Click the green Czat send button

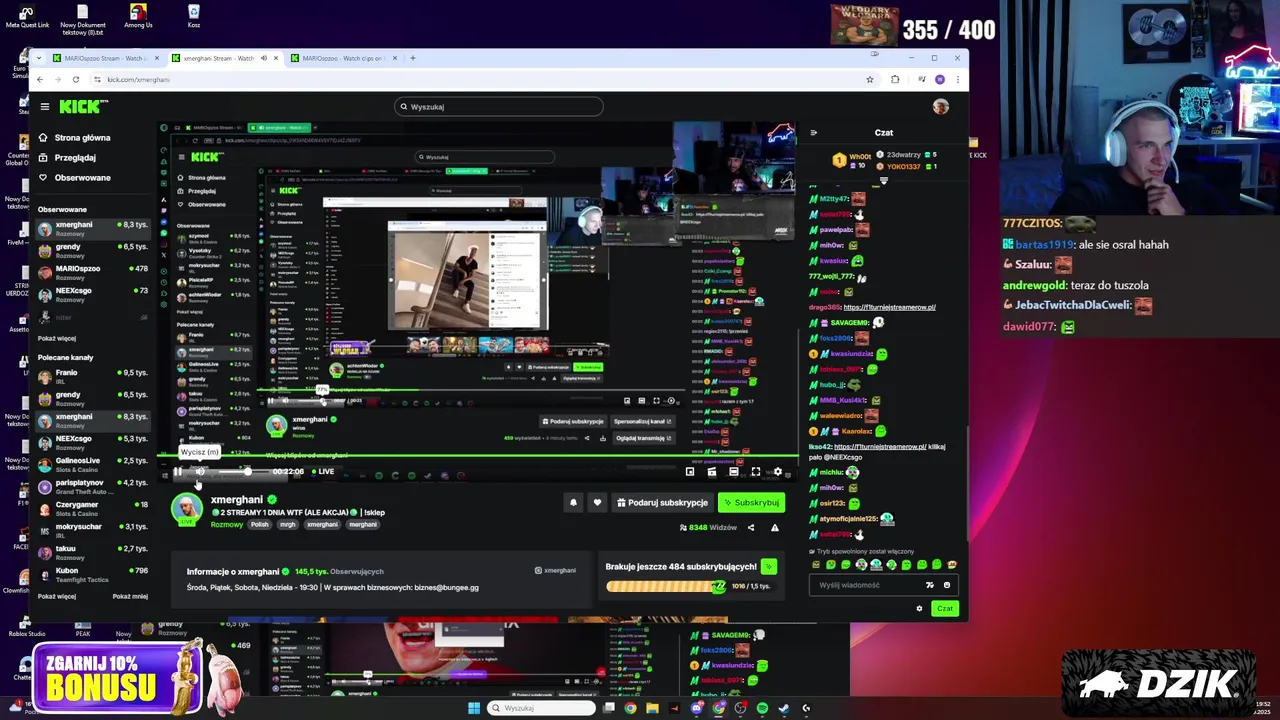945,609
